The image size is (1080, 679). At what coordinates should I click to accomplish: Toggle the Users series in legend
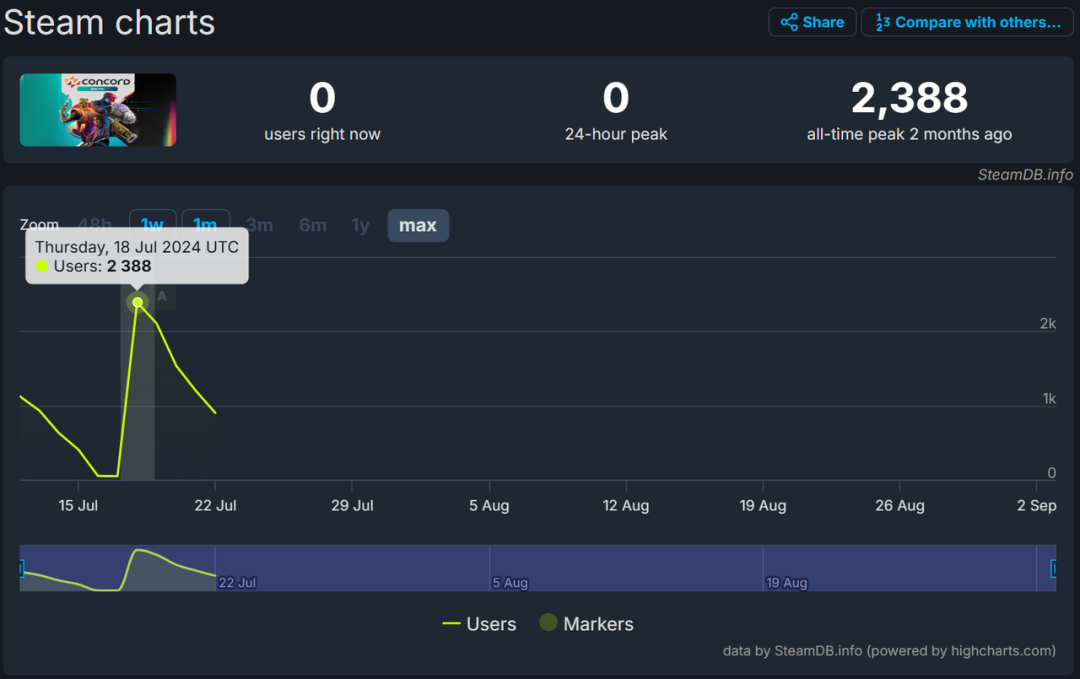click(x=479, y=624)
